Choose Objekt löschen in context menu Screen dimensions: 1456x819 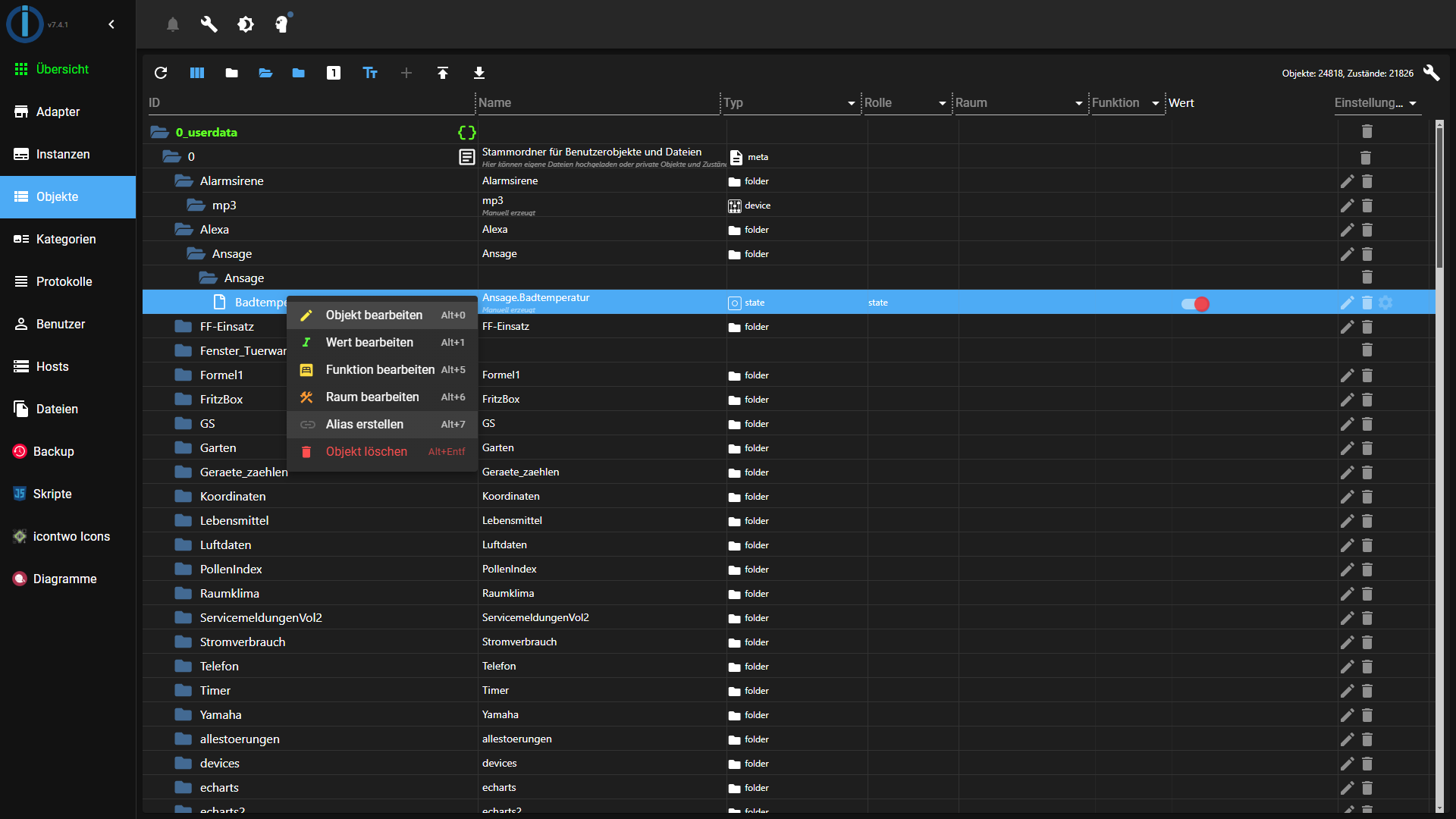tap(382, 452)
